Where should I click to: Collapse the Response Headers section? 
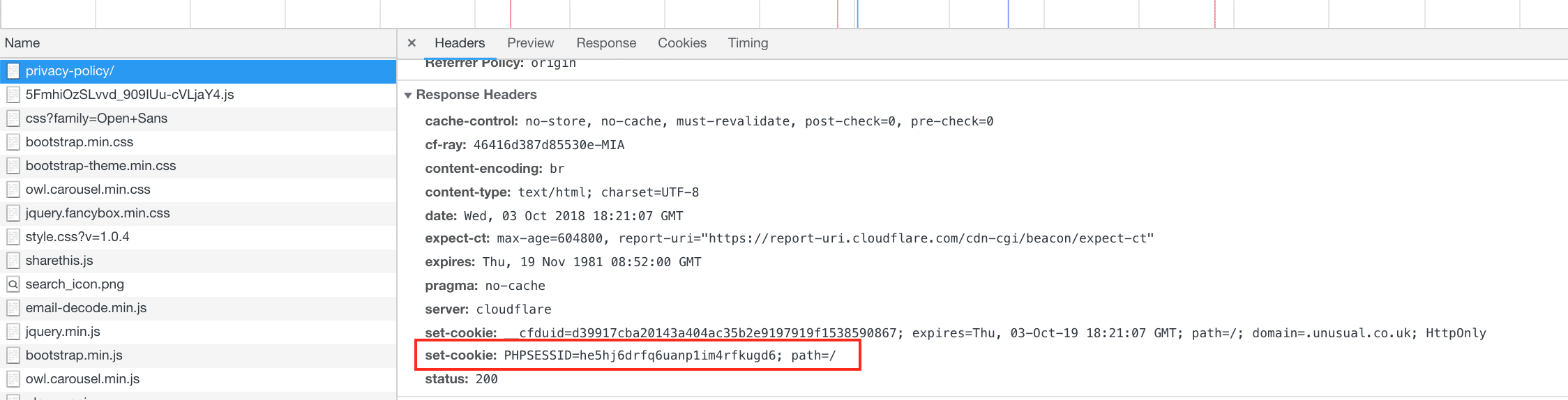pos(409,95)
